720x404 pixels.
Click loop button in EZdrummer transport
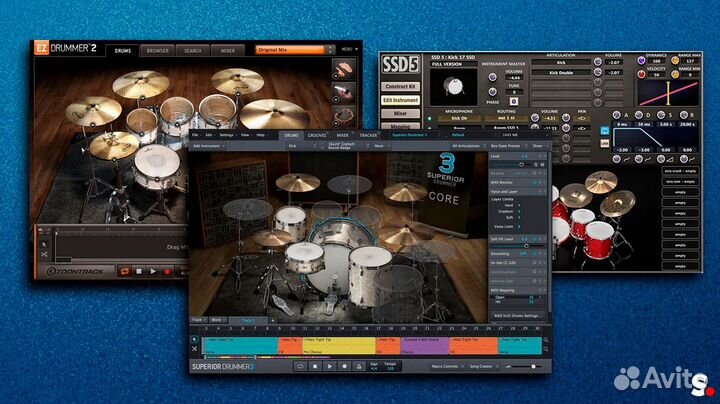pos(124,272)
